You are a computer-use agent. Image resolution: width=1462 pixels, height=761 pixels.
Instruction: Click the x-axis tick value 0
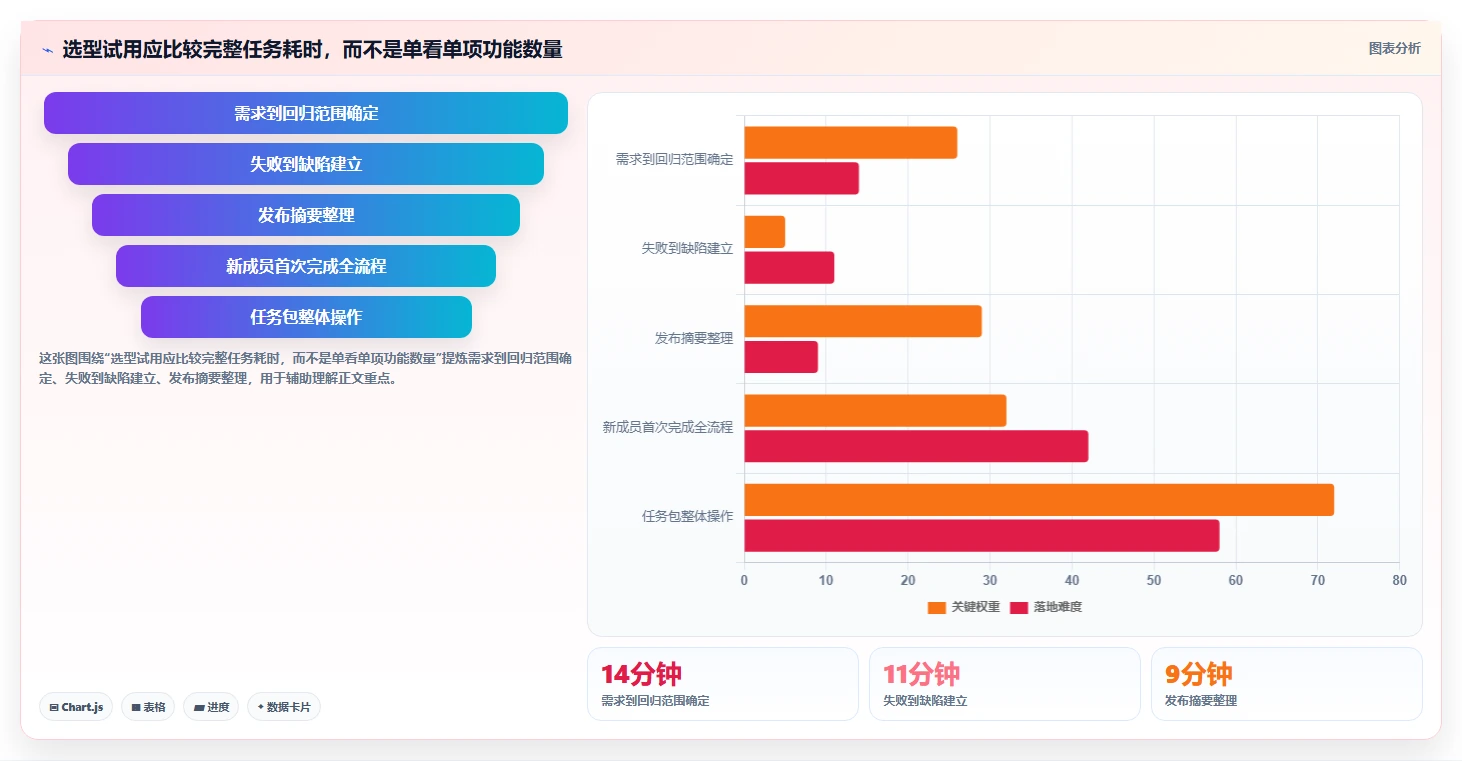coord(744,580)
